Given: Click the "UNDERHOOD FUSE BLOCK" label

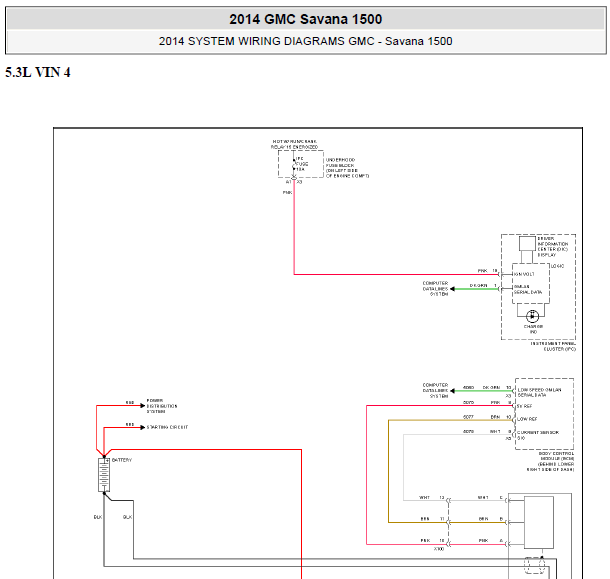Looking at the screenshot, I should [x=347, y=168].
